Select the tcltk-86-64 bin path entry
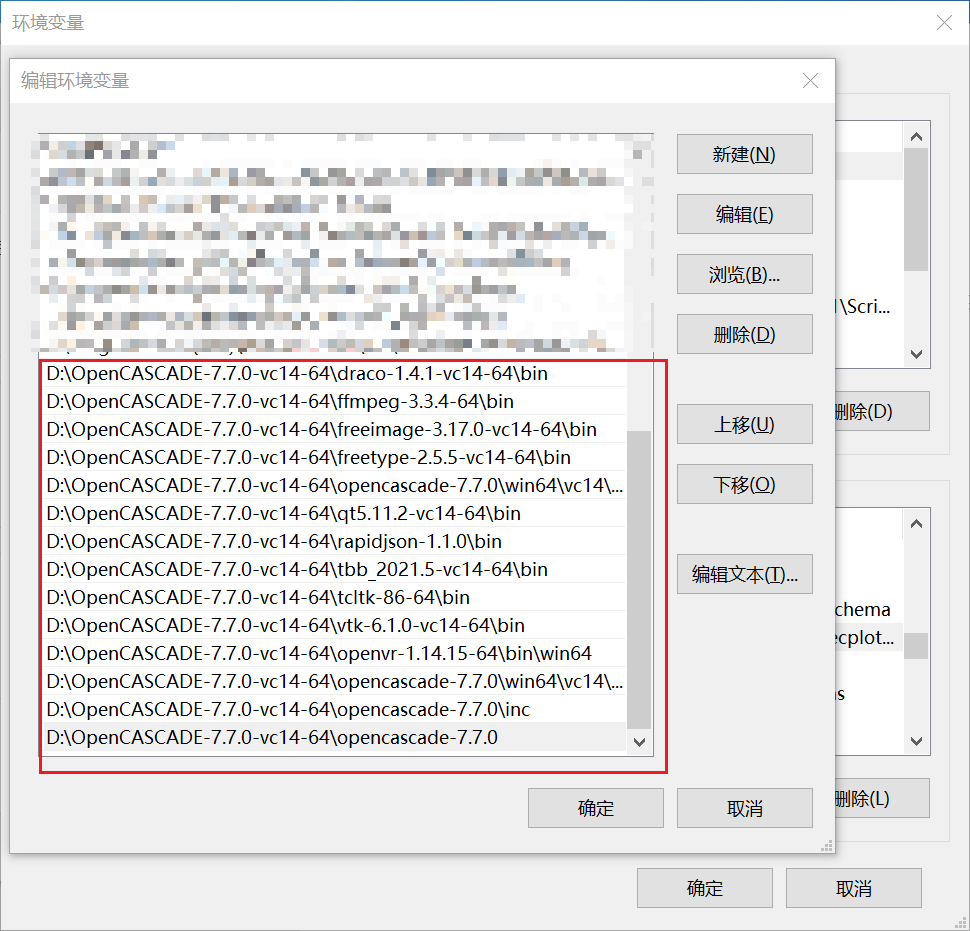 300,596
